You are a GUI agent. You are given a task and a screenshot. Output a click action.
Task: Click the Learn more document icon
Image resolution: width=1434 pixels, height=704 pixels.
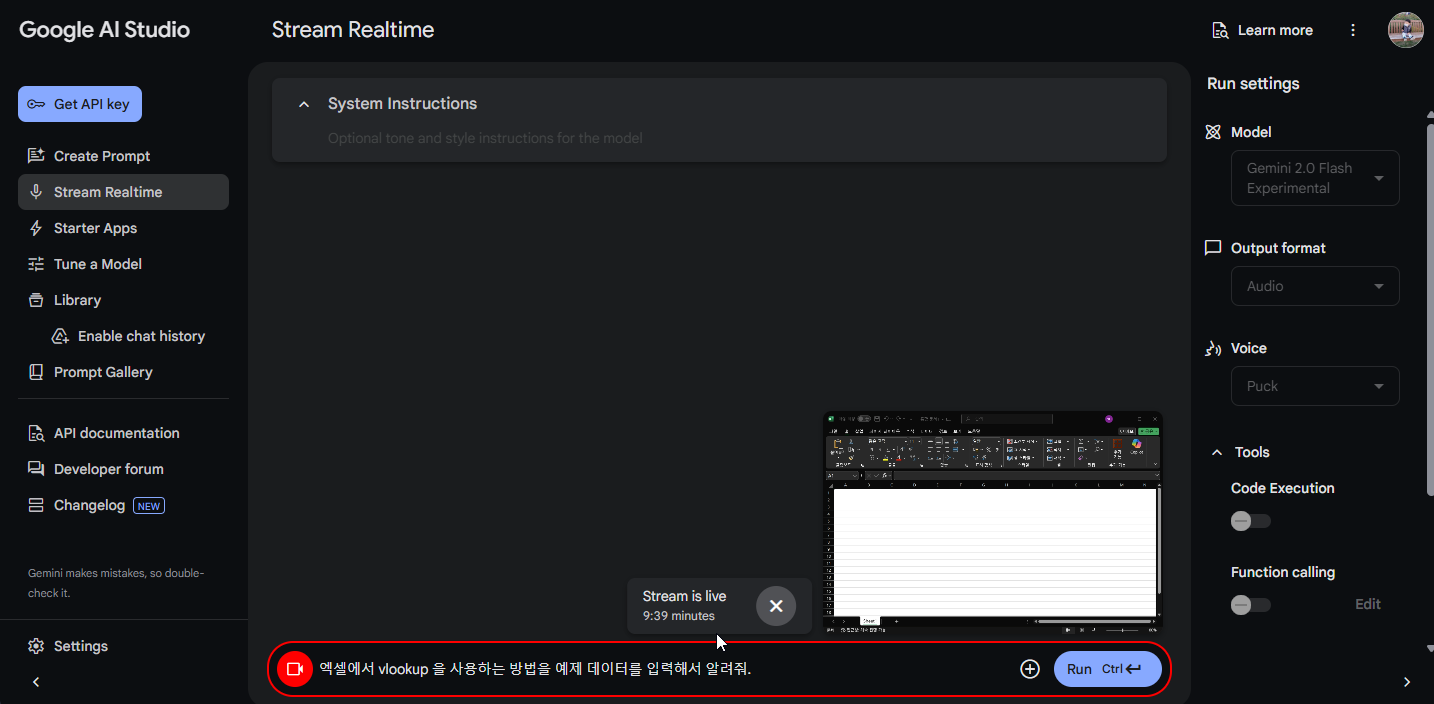[x=1220, y=30]
